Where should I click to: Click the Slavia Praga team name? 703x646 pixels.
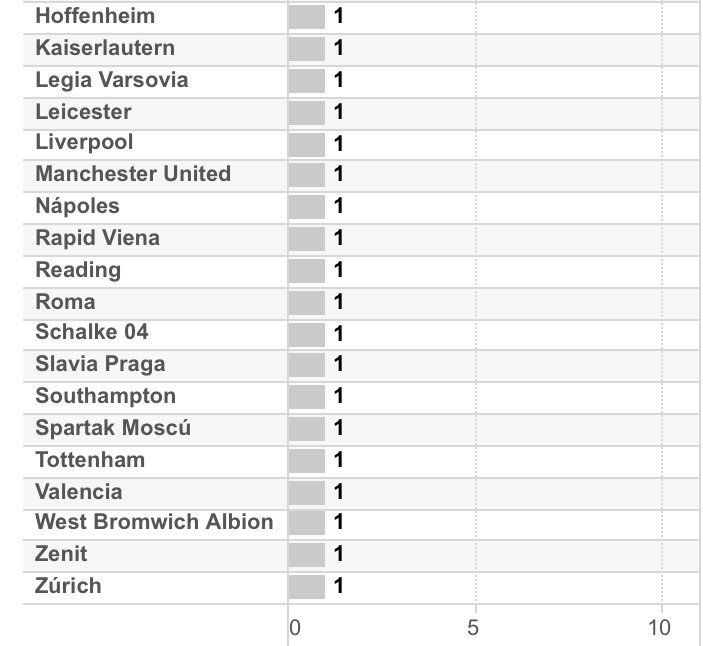[100, 364]
